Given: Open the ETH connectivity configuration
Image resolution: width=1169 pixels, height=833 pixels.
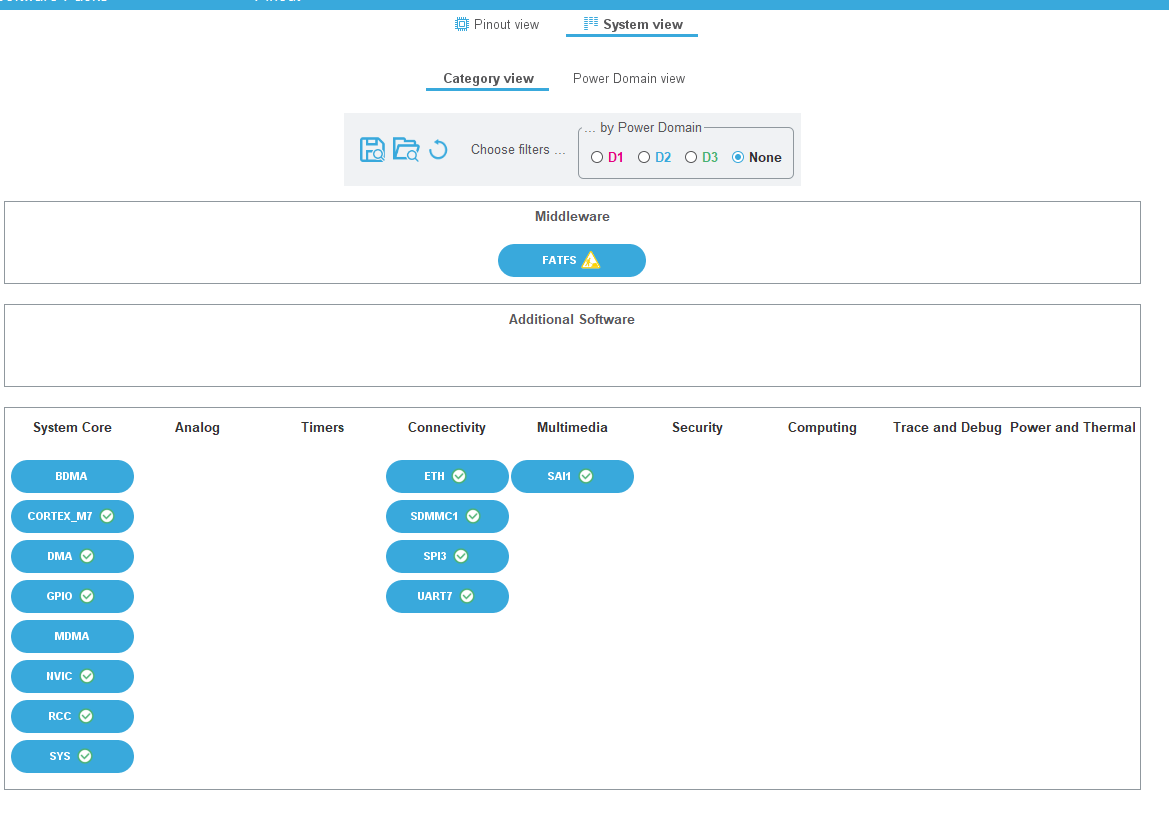Looking at the screenshot, I should (447, 477).
